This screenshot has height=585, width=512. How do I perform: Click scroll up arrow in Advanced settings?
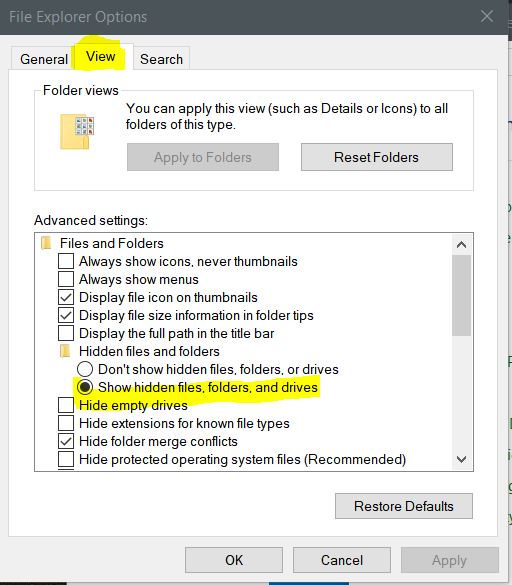(462, 245)
